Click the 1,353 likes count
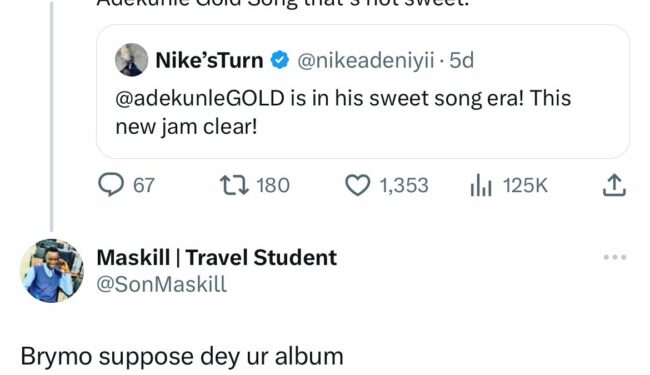650x375 pixels. click(x=404, y=185)
